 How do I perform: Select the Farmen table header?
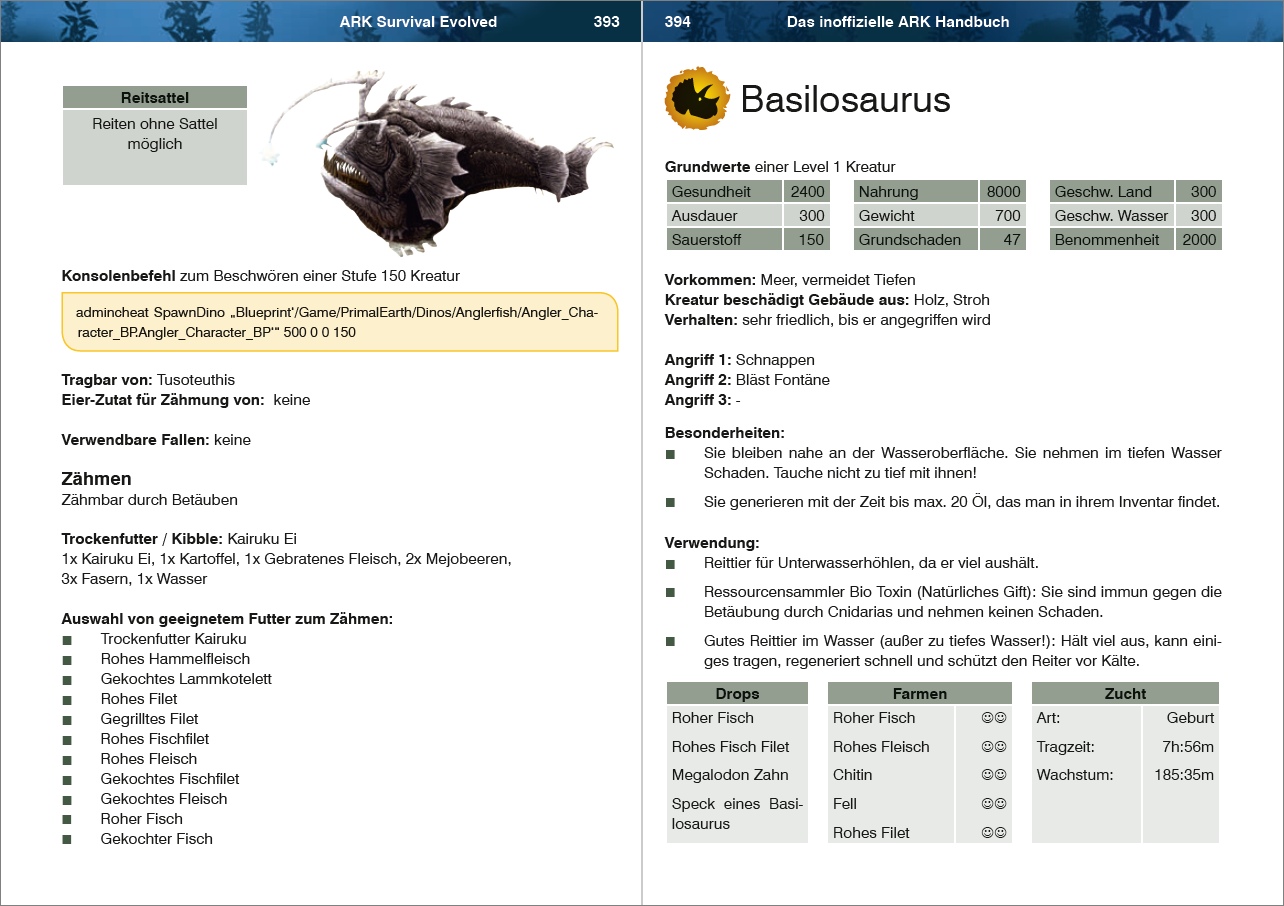click(x=919, y=694)
